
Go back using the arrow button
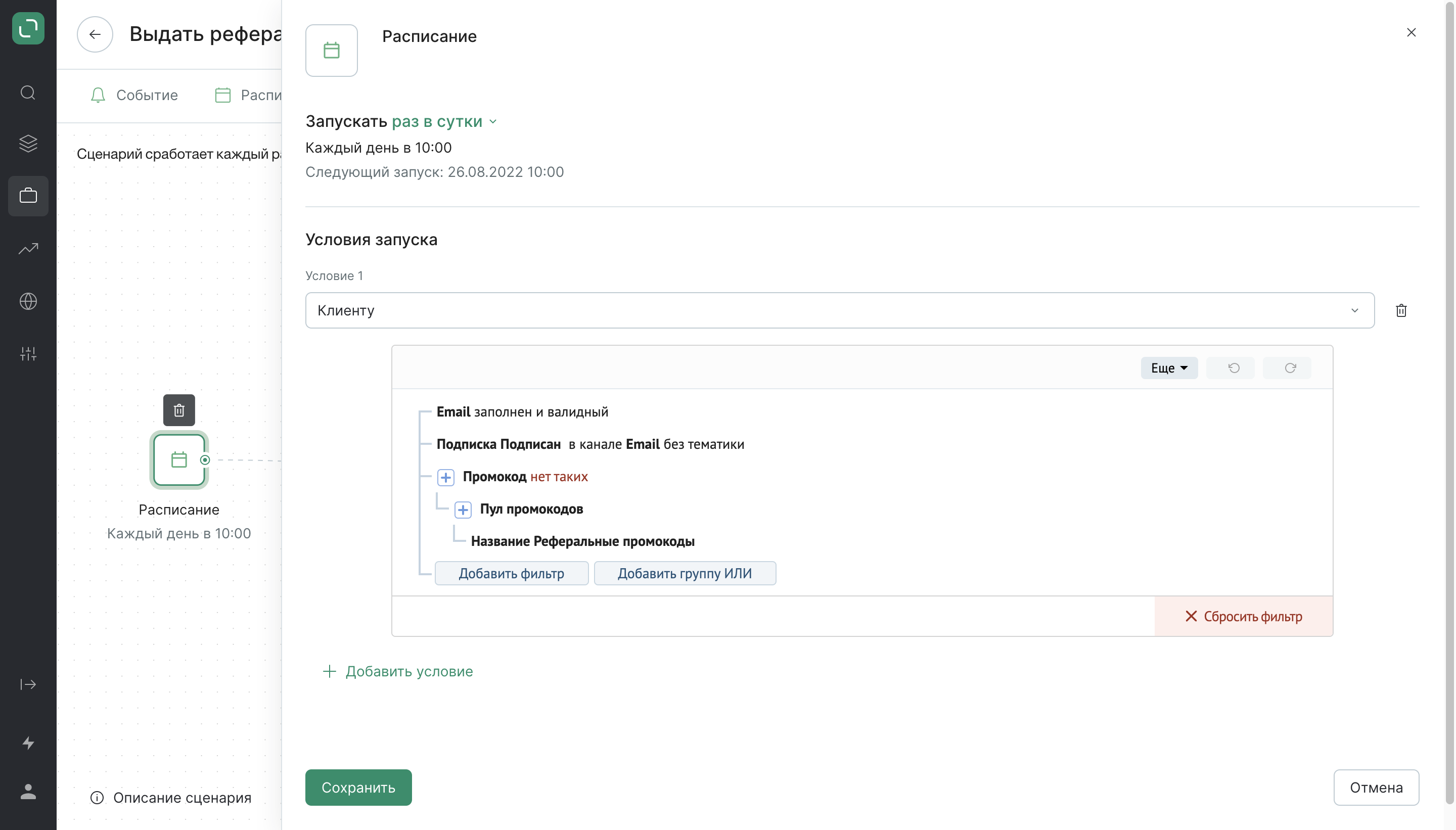95,34
